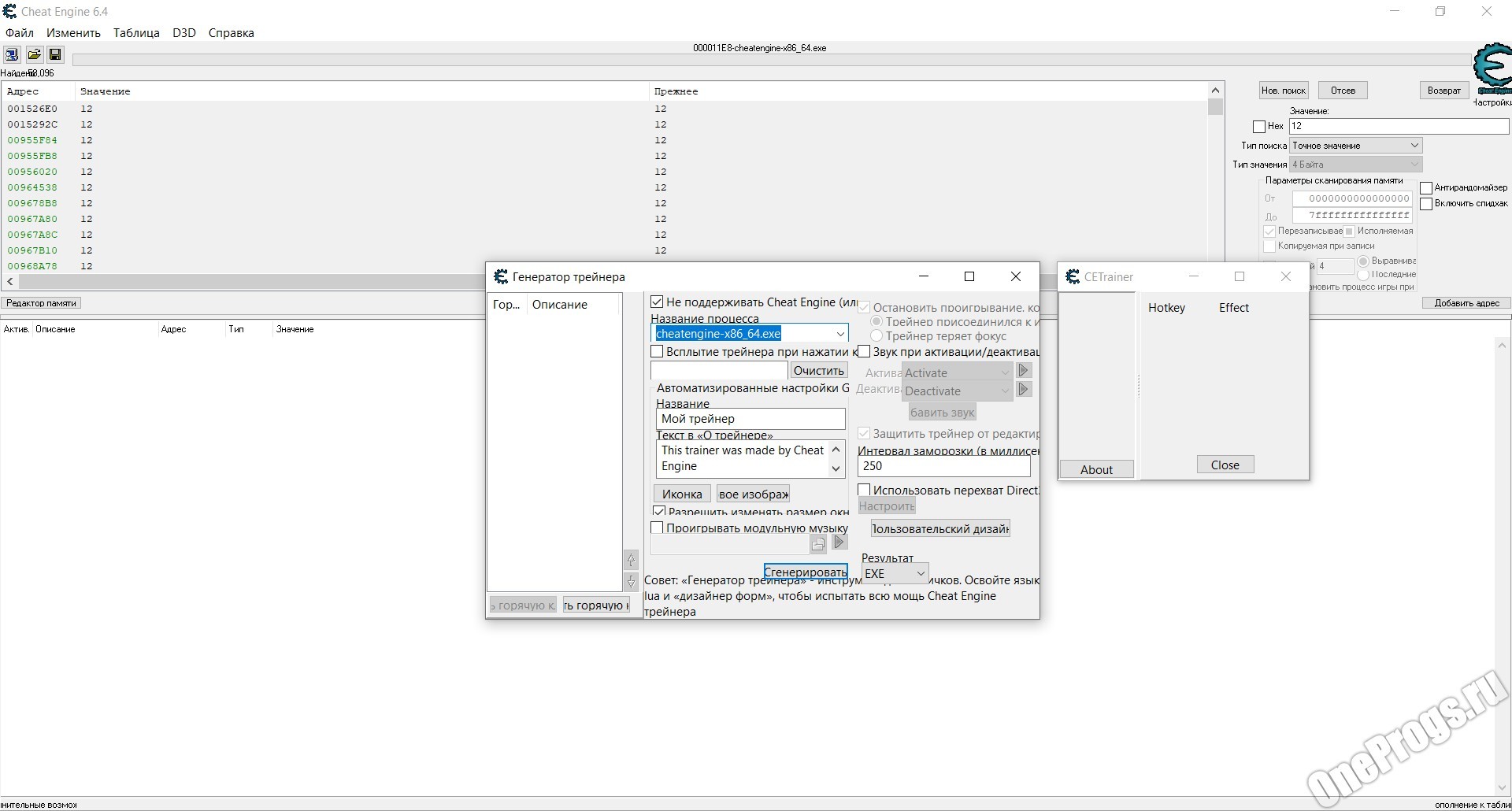Image resolution: width=1512 pixels, height=811 pixels.
Task: Open About in the CETrainer window
Action: 1097,468
